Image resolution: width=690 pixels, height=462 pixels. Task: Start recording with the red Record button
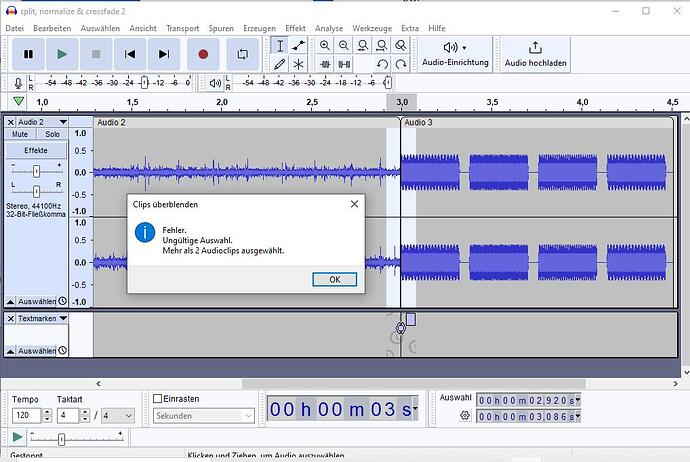(x=203, y=54)
